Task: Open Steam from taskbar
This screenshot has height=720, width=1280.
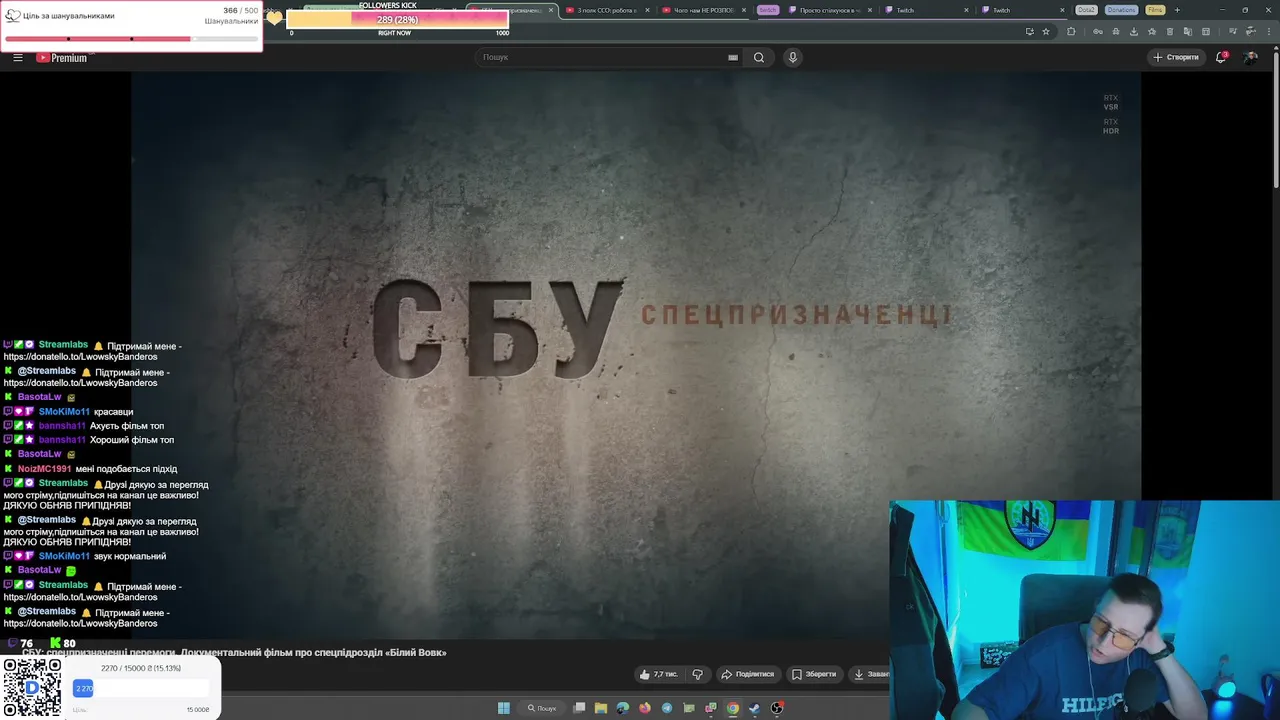Action: pyautogui.click(x=755, y=708)
